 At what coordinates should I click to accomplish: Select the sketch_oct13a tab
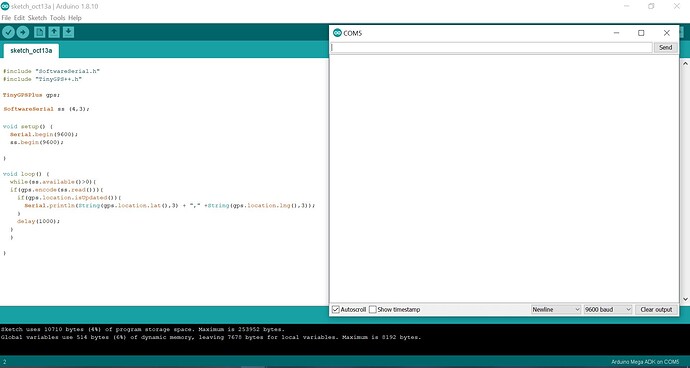tap(31, 51)
